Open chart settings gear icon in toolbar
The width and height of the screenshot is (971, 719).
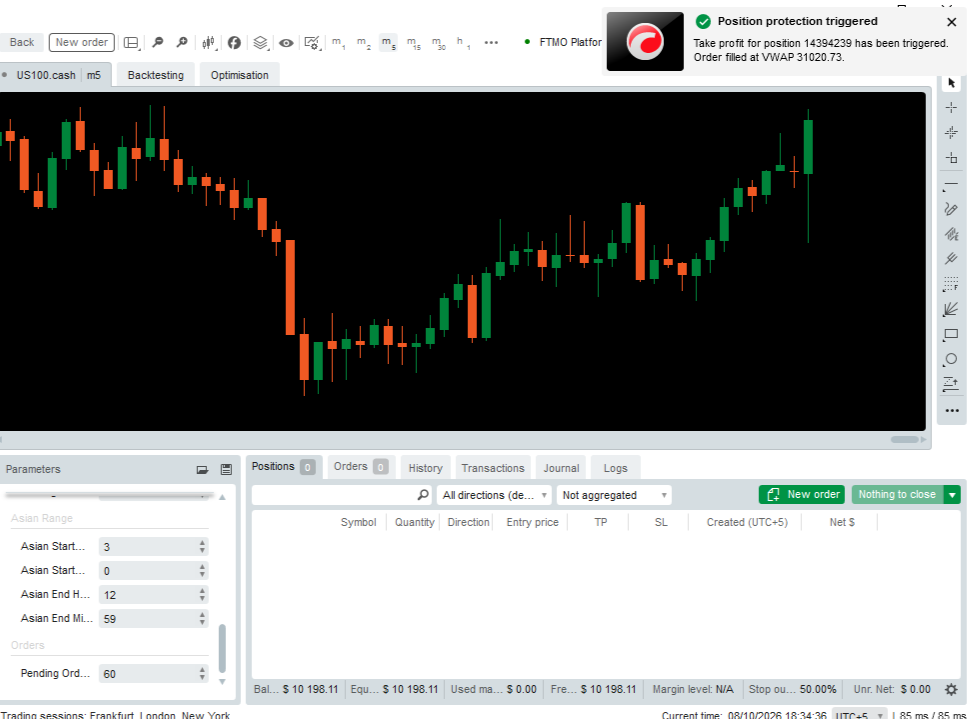pyautogui.click(x=312, y=43)
